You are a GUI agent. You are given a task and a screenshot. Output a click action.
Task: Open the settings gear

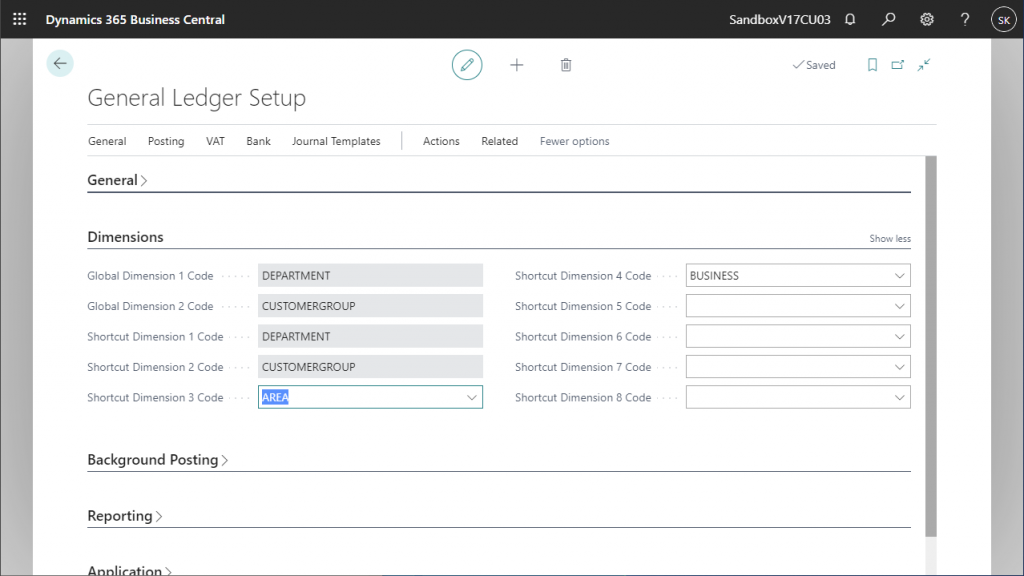(x=927, y=20)
